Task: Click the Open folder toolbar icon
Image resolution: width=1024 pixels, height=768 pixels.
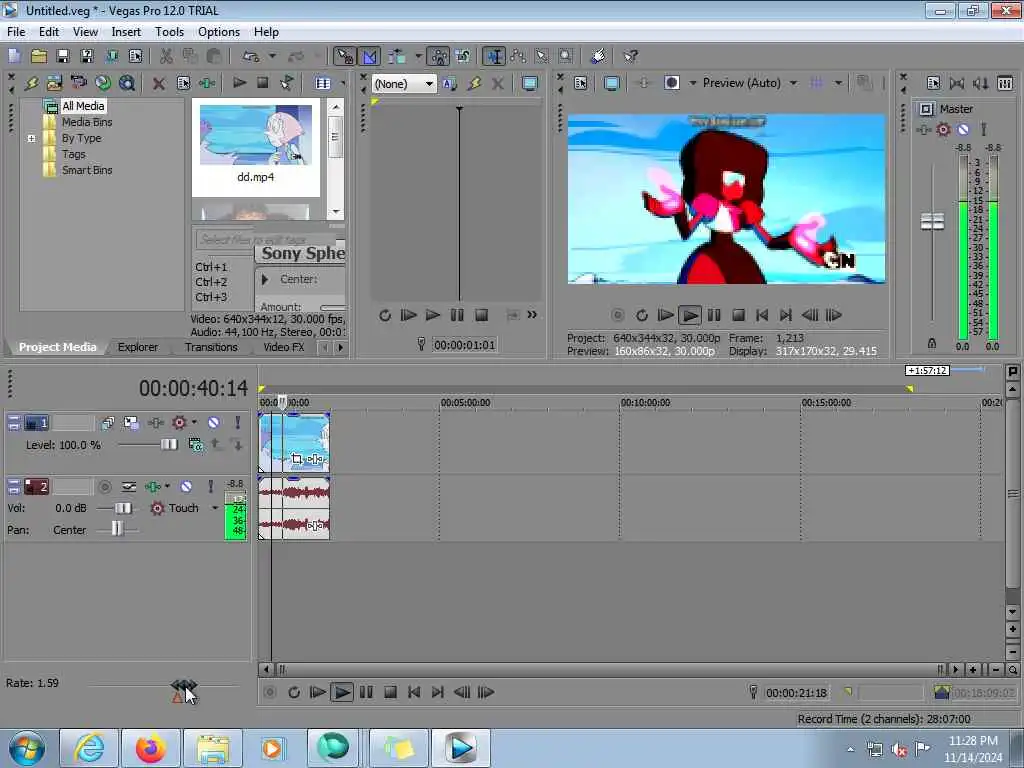Action: pyautogui.click(x=39, y=56)
